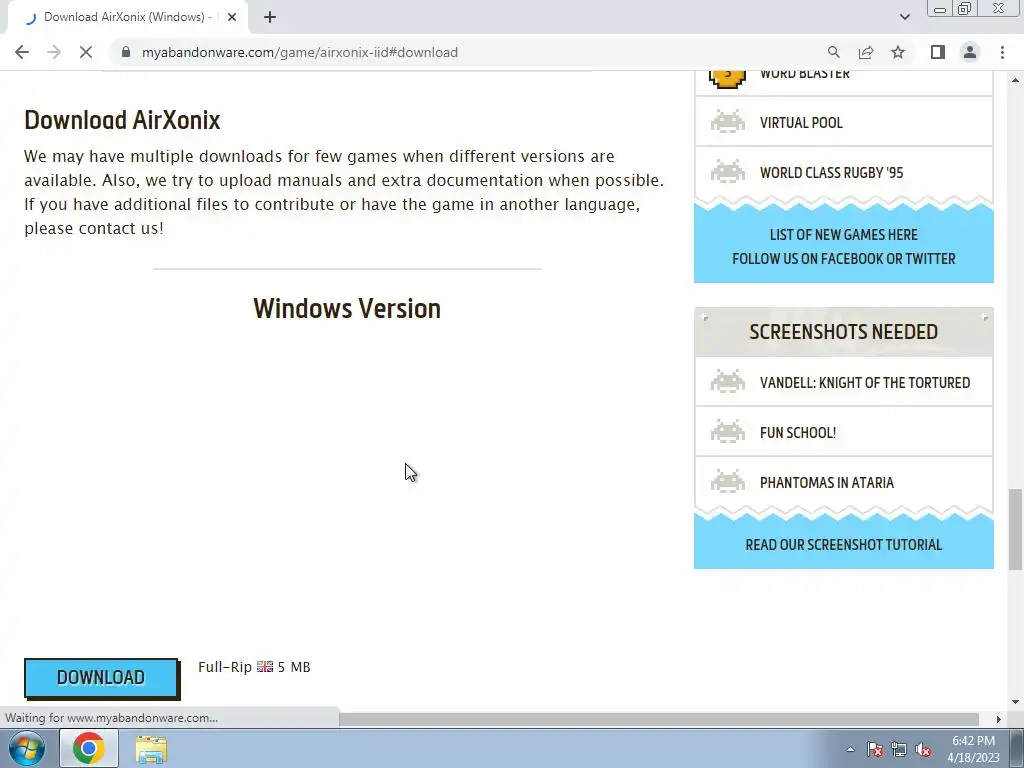Image resolution: width=1024 pixels, height=768 pixels.
Task: Click the network tray icon
Action: tap(899, 749)
